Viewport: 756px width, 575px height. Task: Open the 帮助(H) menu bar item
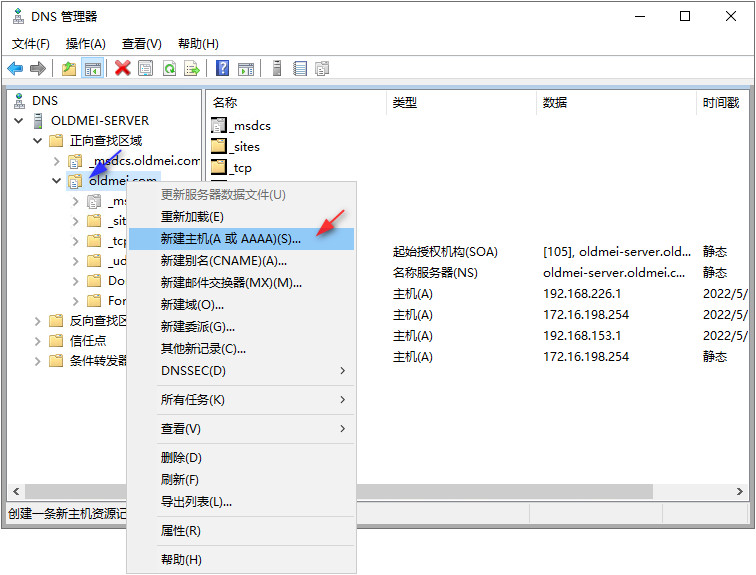198,44
